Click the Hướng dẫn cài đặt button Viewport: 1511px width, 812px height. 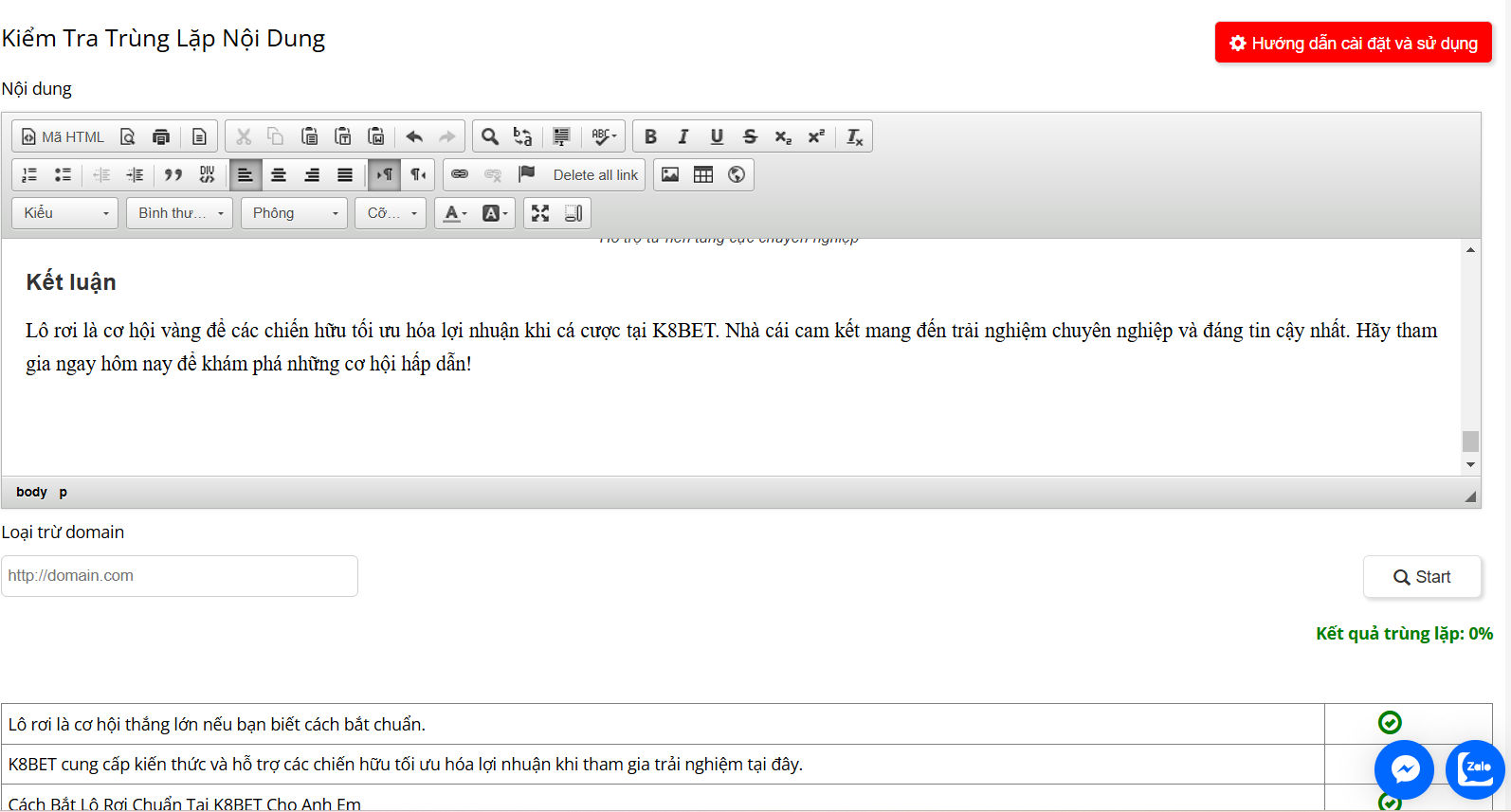[1354, 43]
